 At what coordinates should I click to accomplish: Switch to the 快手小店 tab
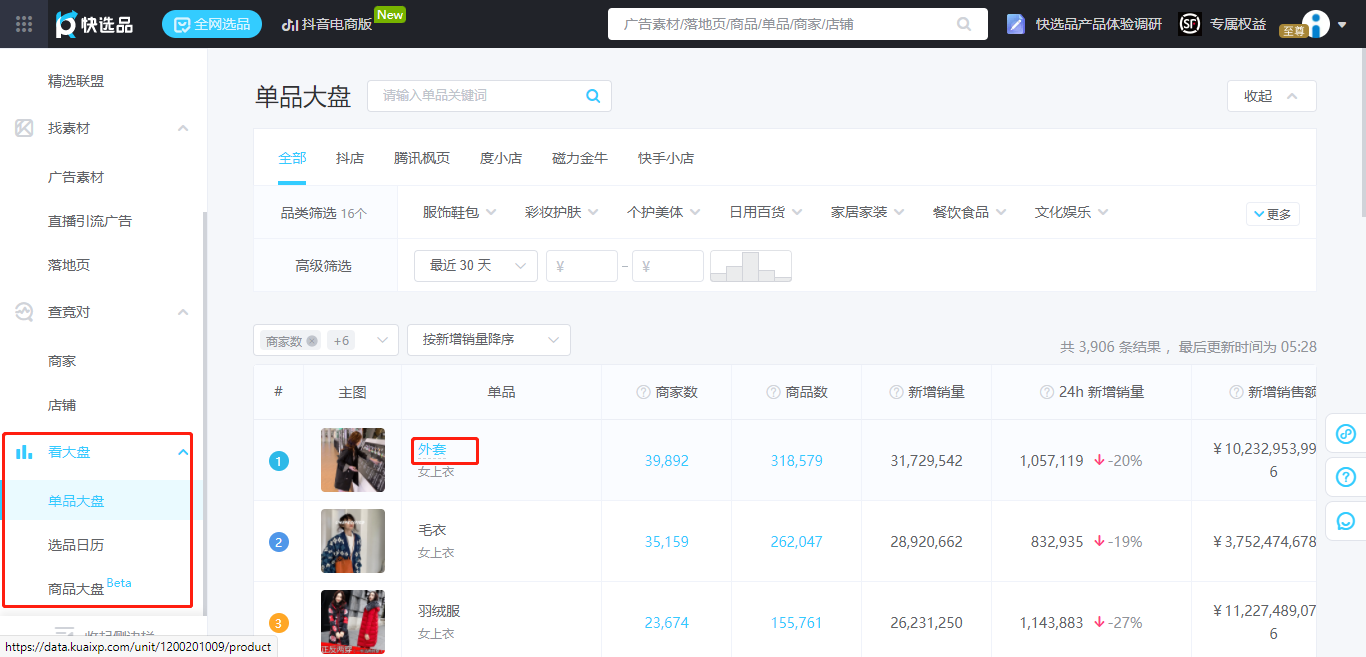click(x=666, y=158)
